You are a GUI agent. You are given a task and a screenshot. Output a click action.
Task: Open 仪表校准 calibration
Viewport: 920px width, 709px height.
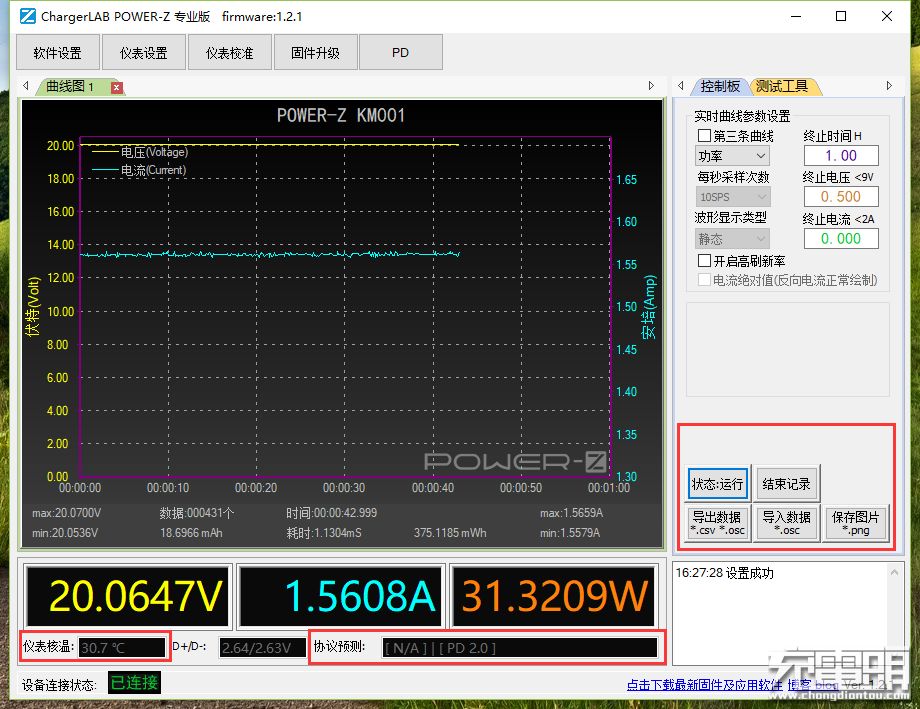(x=229, y=53)
